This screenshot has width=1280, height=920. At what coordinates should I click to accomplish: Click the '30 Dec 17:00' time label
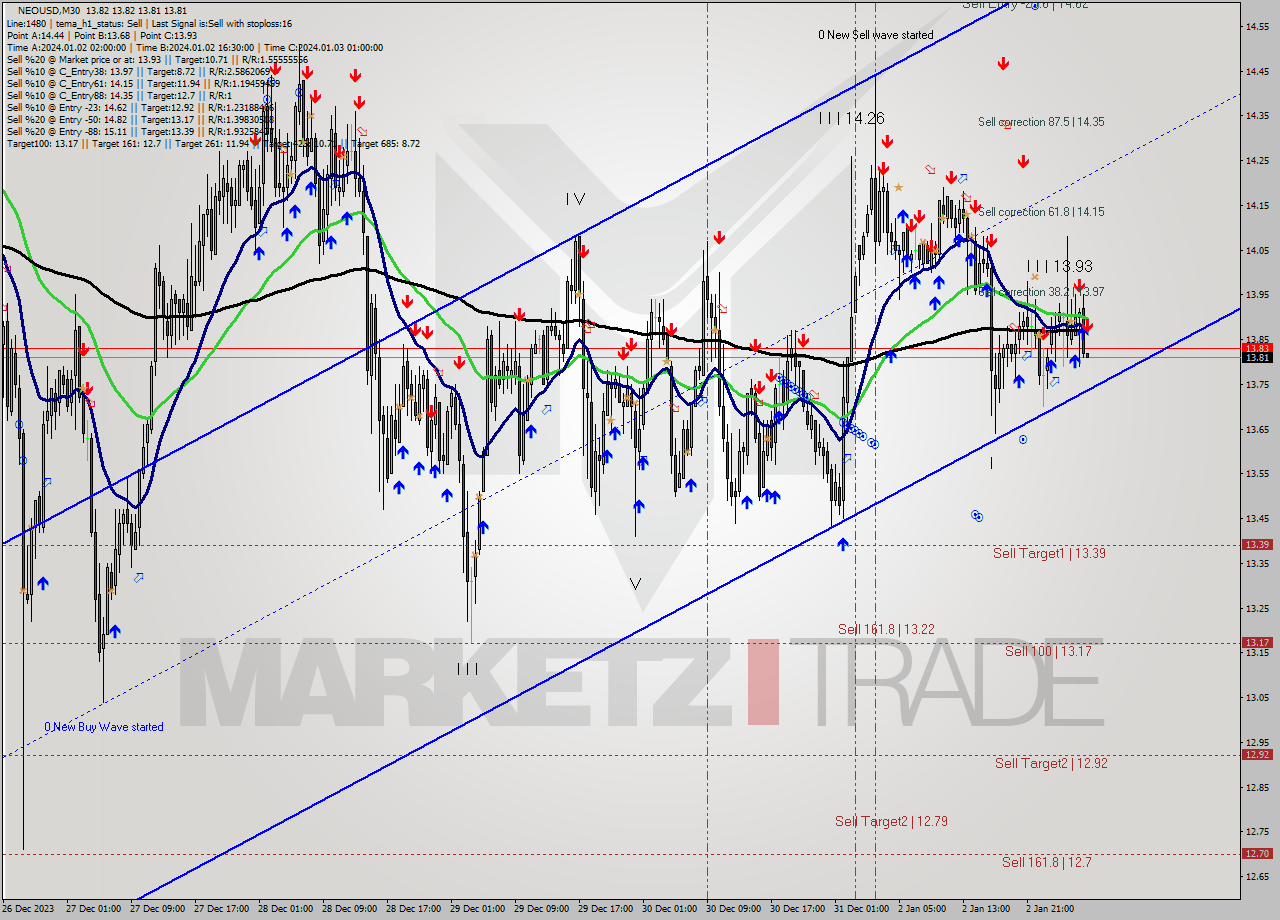(799, 909)
